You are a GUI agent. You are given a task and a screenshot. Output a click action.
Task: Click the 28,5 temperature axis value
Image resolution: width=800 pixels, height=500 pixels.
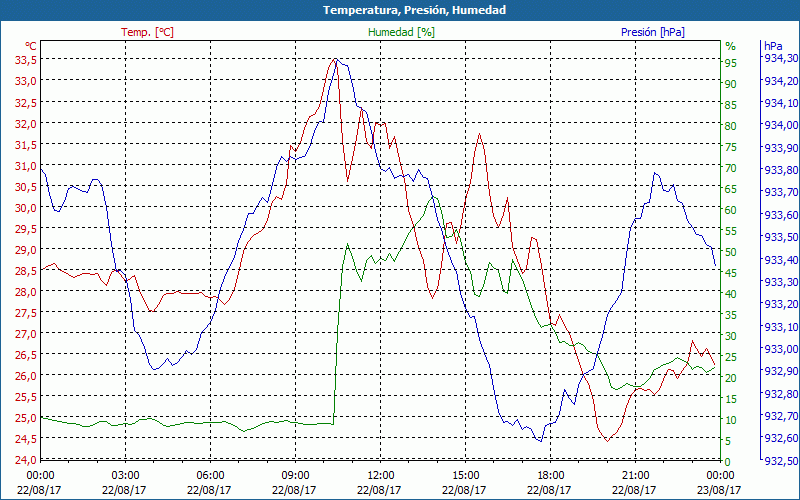pos(25,270)
